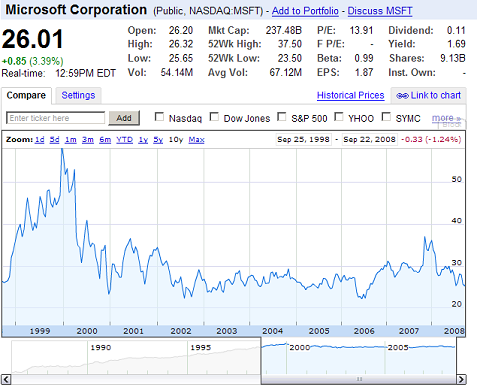Set chart zoom to 5d
477x390 pixels.
tap(54, 139)
